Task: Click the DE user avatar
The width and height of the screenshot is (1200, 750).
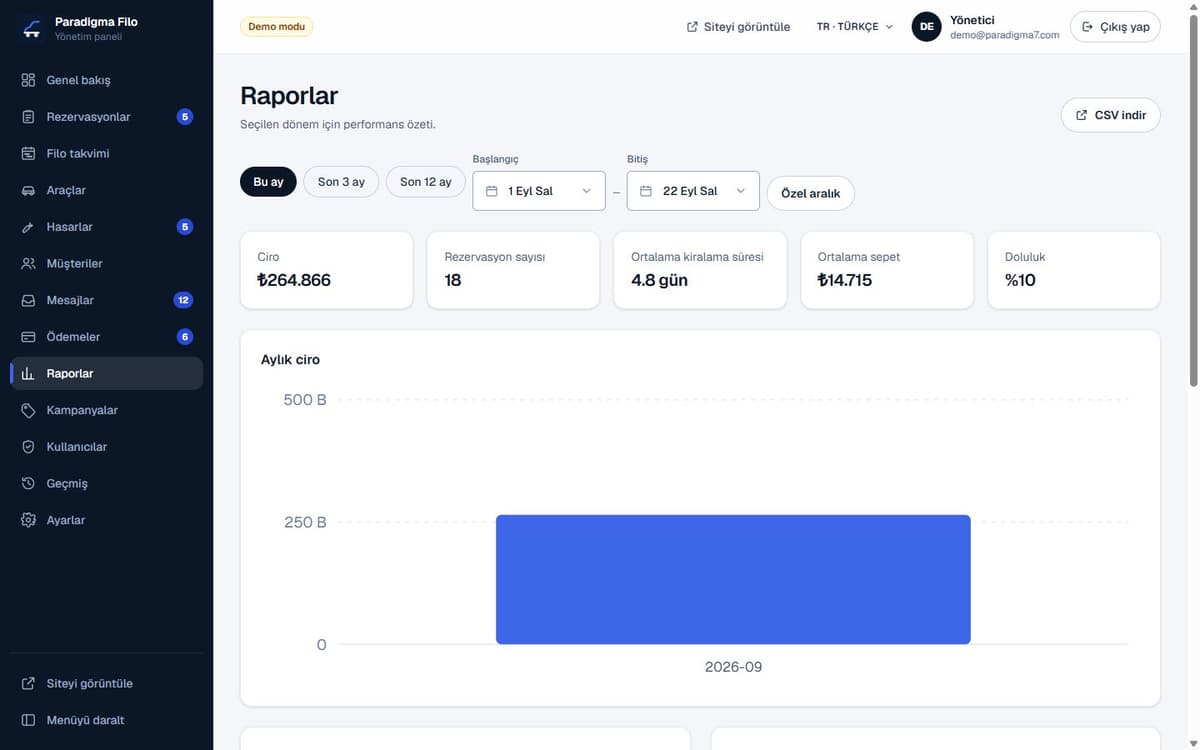Action: (x=926, y=27)
